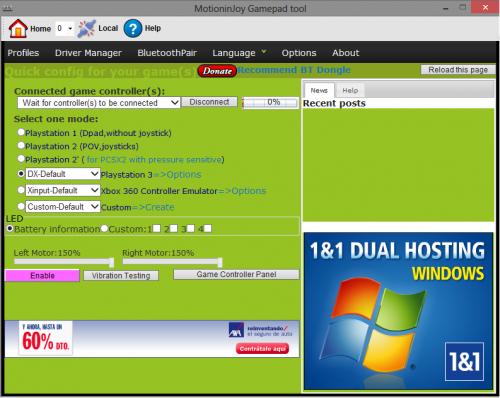Check custom LED checkbox 4

tap(208, 228)
